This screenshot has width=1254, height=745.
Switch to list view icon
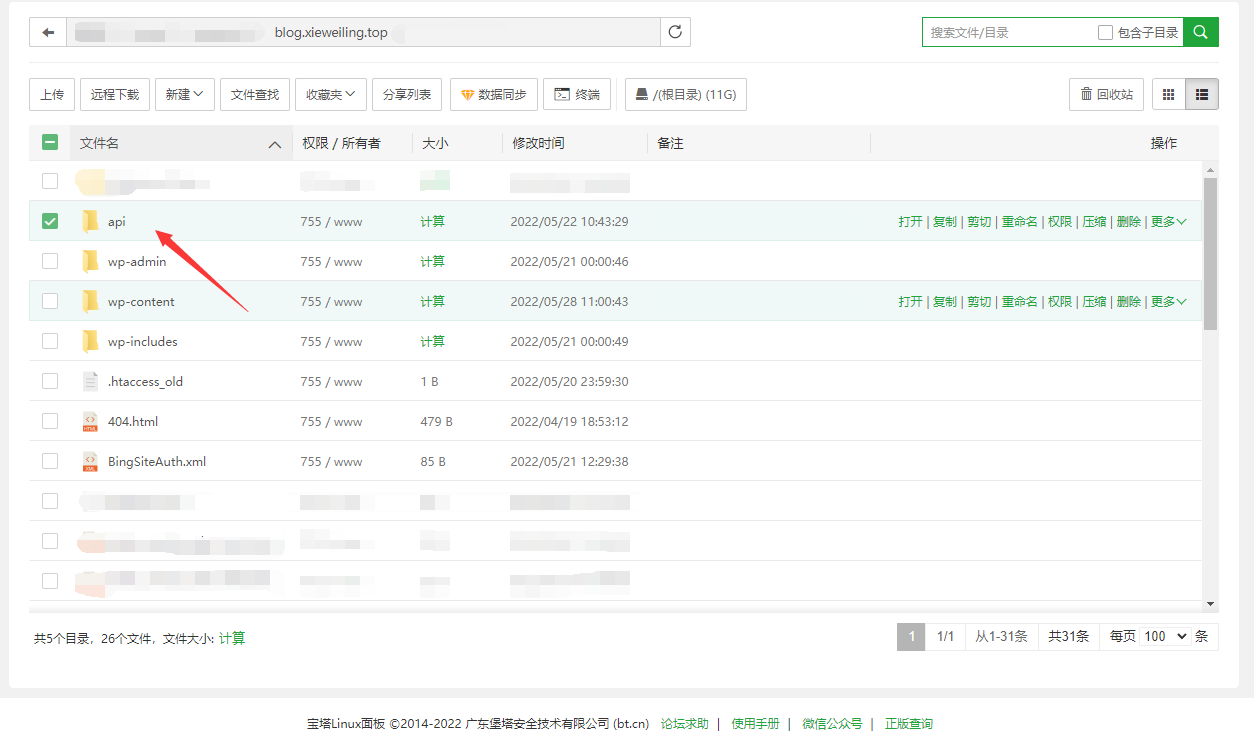click(1202, 94)
